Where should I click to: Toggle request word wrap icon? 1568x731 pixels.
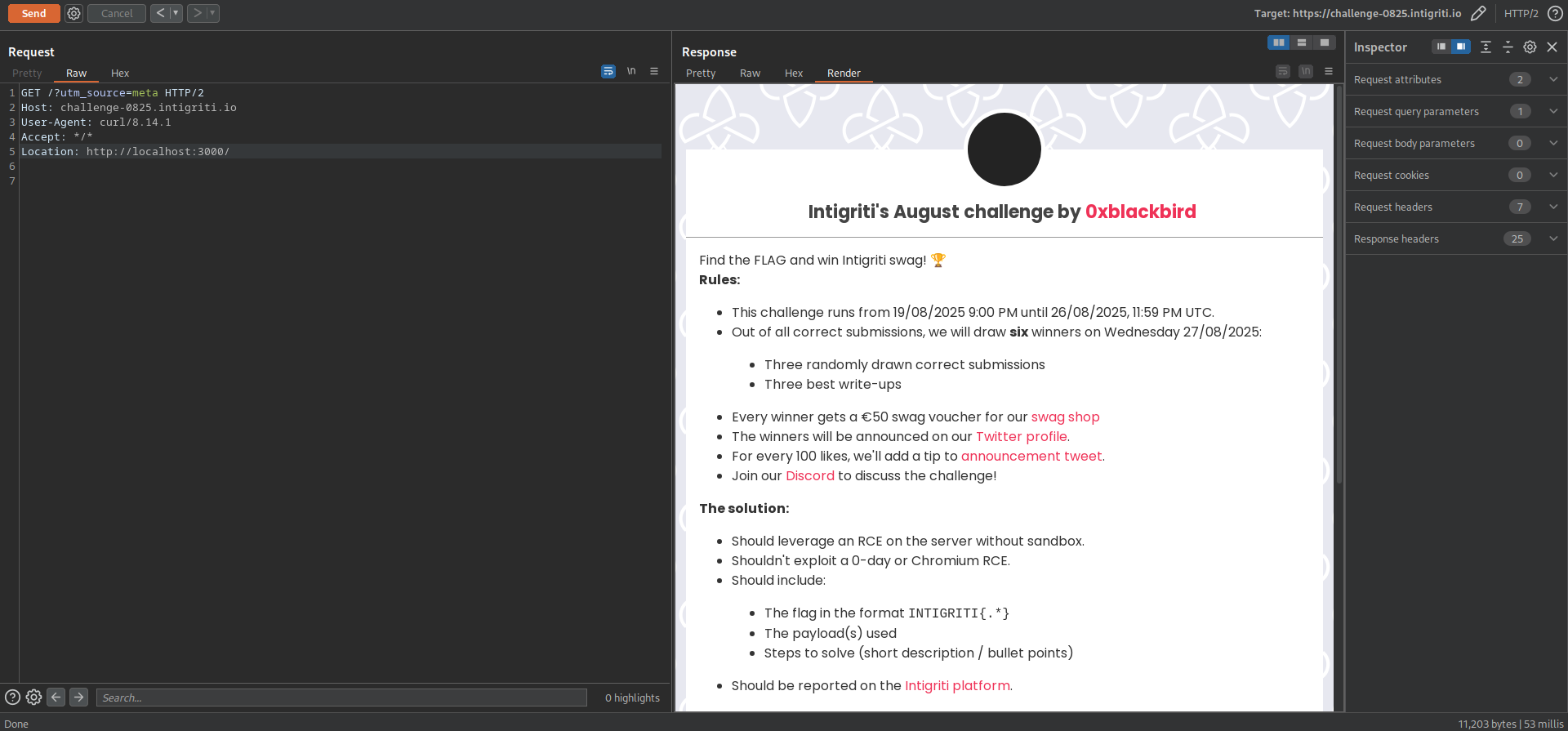coord(608,71)
